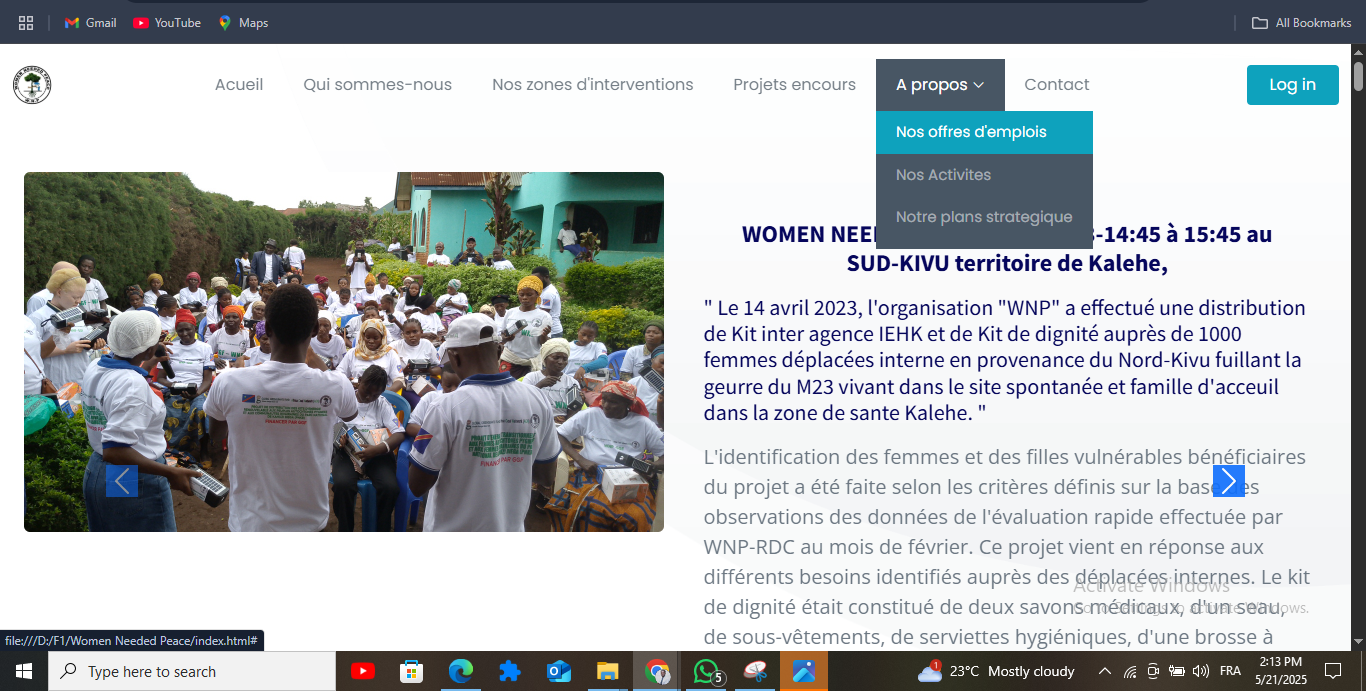Select Nos Activites menu item
This screenshot has height=691, width=1366.
[984, 175]
